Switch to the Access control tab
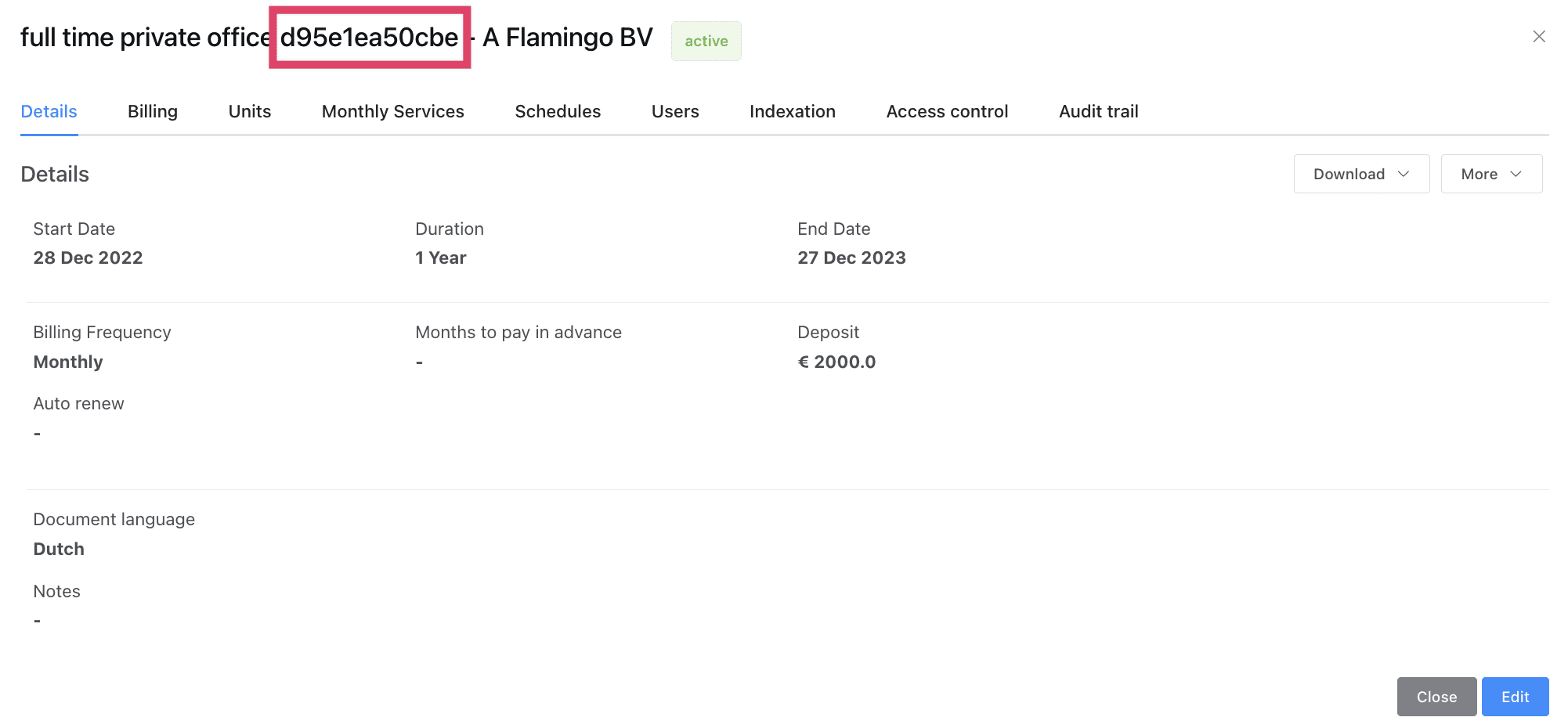Viewport: 1568px width, 728px height. [947, 111]
